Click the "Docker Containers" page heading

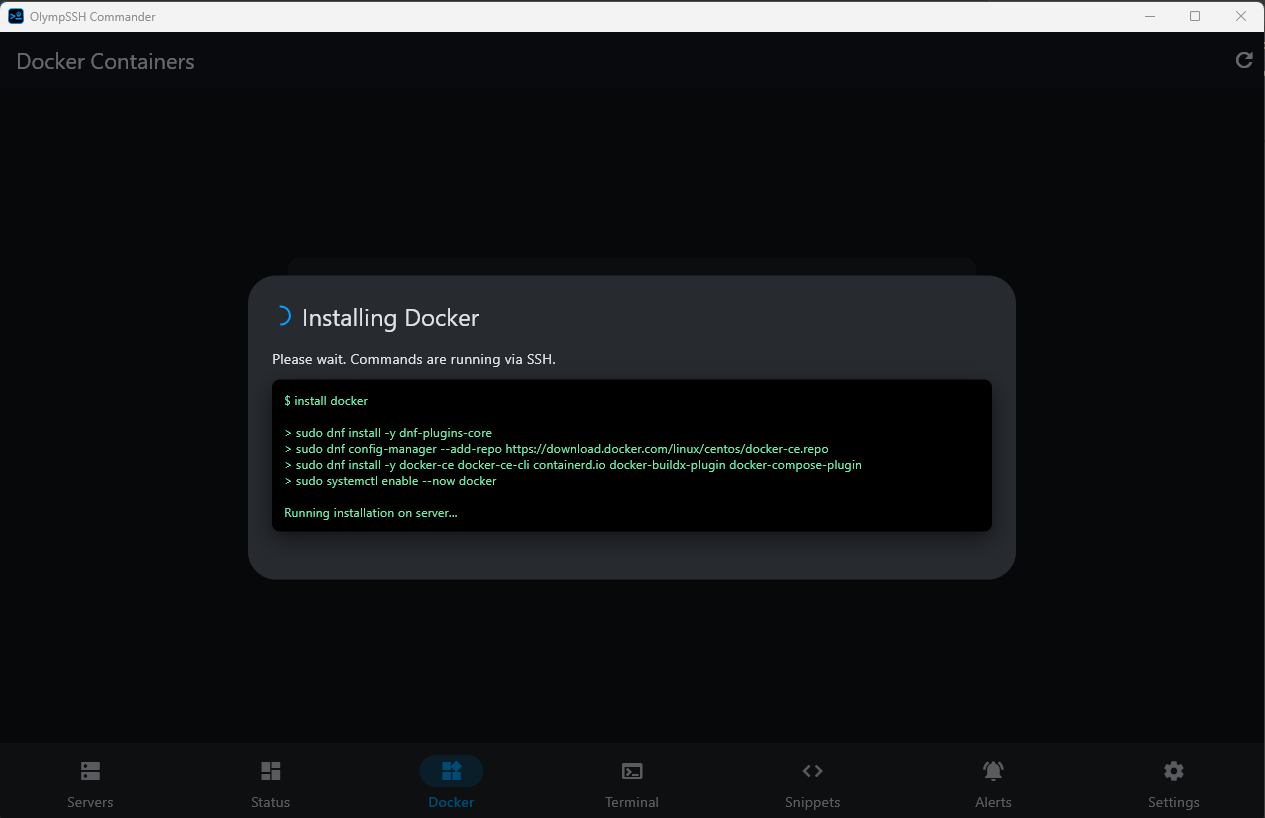[x=105, y=61]
